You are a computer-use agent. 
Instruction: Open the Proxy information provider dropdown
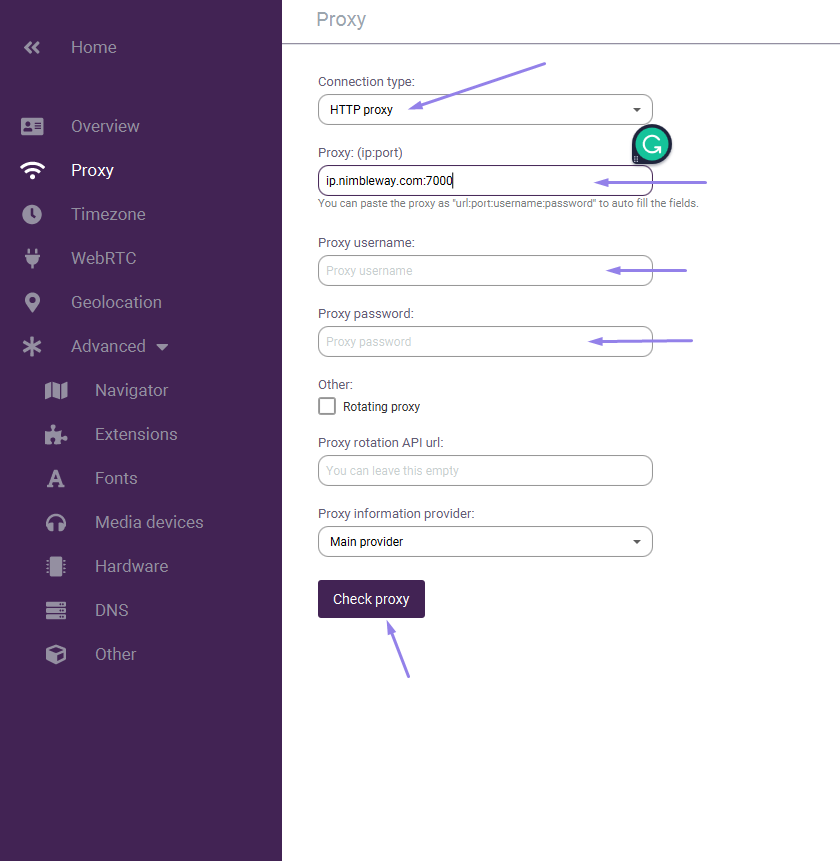[x=485, y=542]
